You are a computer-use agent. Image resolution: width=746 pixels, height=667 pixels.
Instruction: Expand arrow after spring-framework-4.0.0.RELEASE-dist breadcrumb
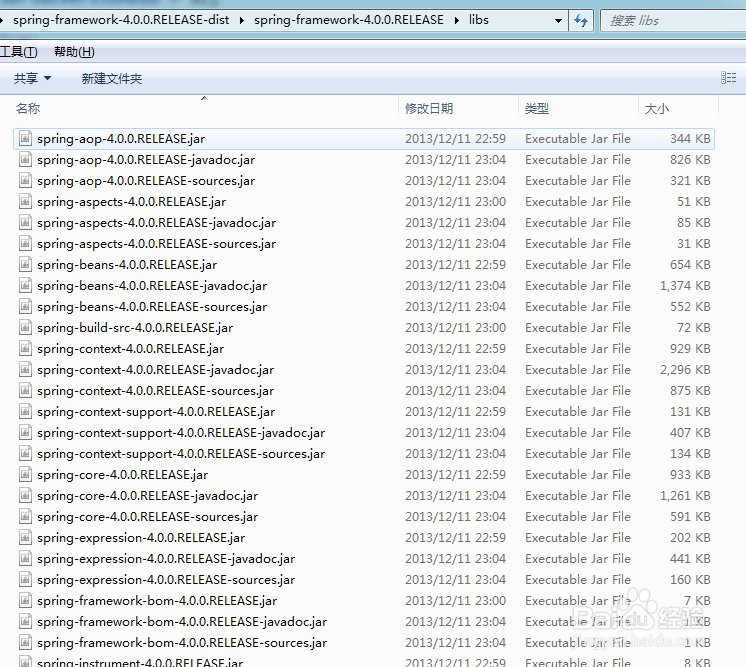(x=242, y=20)
